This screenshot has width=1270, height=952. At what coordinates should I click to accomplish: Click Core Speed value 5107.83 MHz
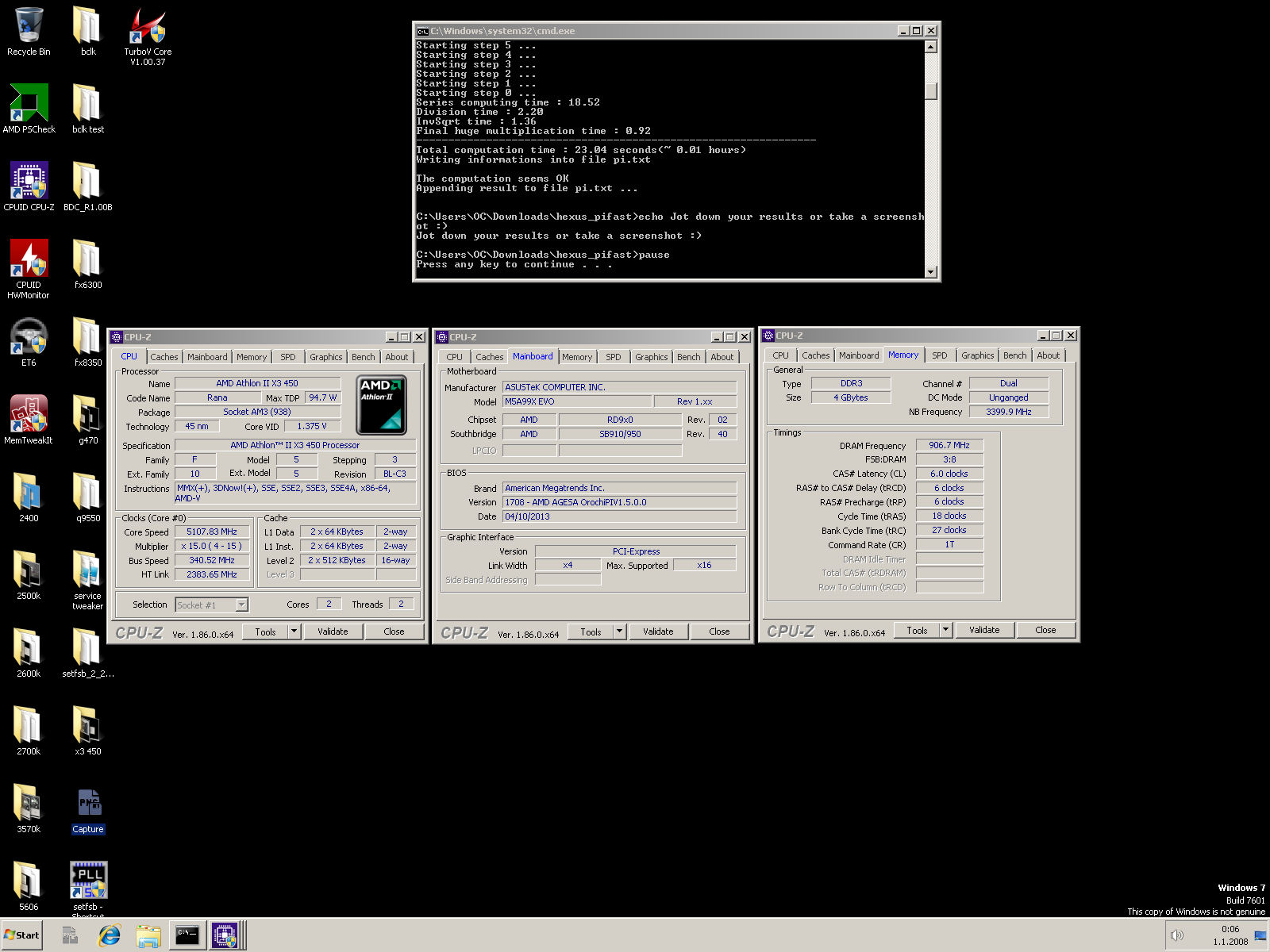(x=212, y=532)
